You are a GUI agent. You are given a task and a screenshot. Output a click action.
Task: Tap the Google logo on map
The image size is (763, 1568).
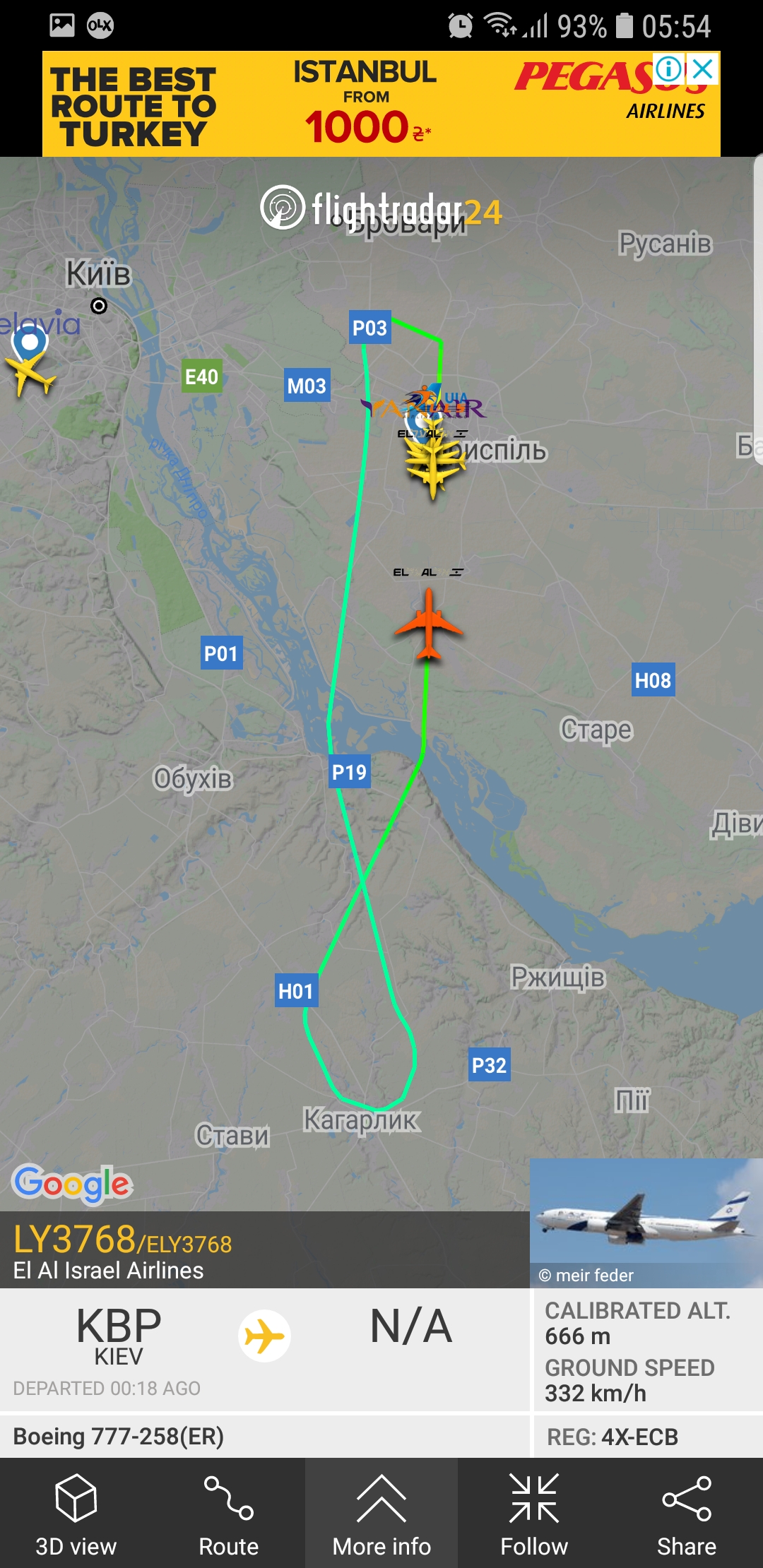[73, 1184]
